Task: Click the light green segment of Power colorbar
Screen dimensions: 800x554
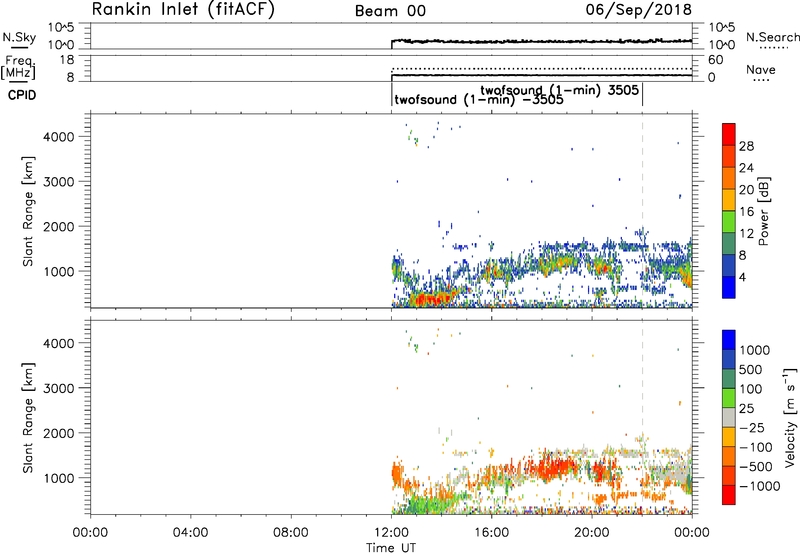Action: click(x=729, y=222)
